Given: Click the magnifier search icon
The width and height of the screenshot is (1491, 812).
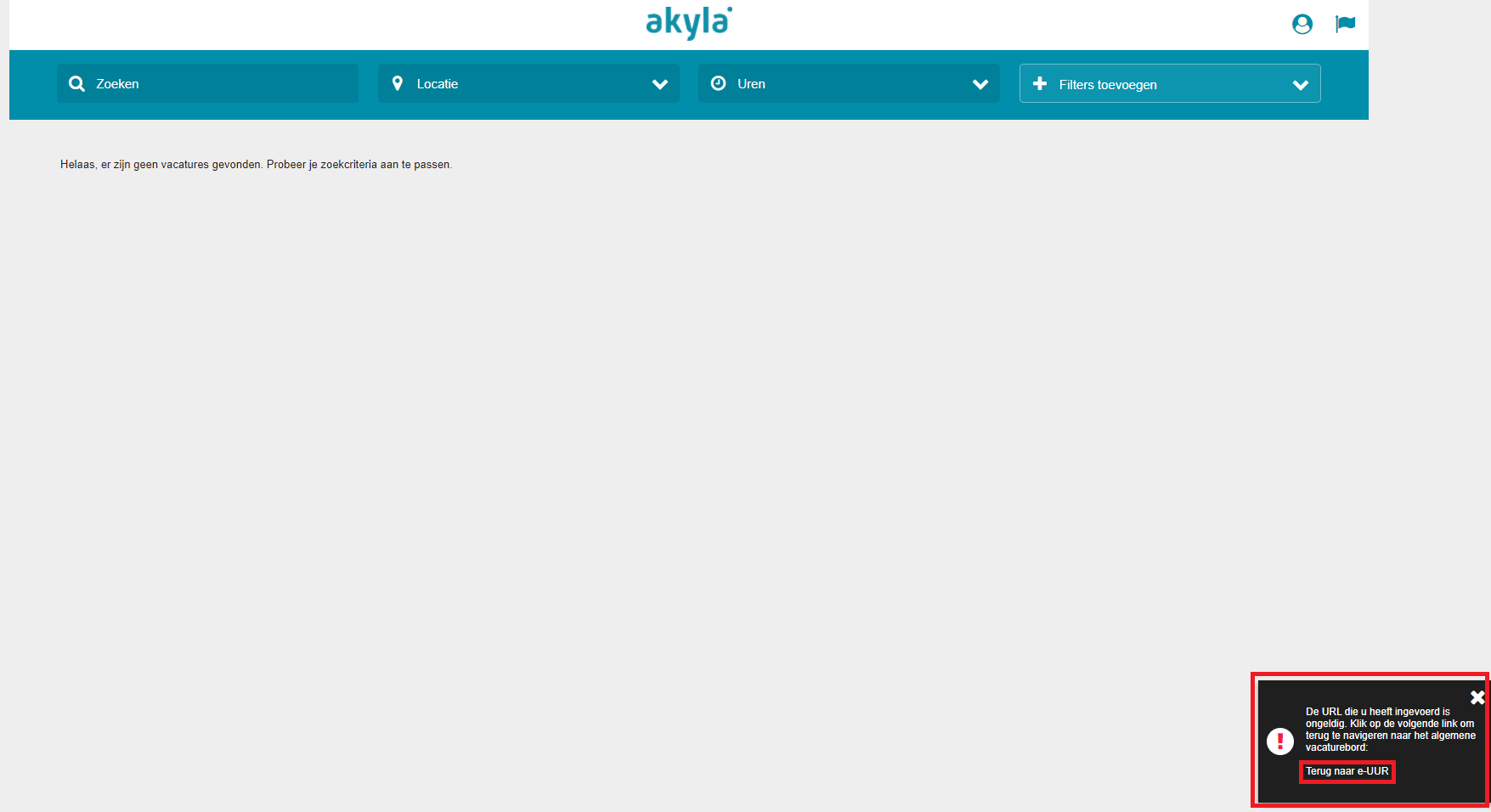Looking at the screenshot, I should 76,84.
